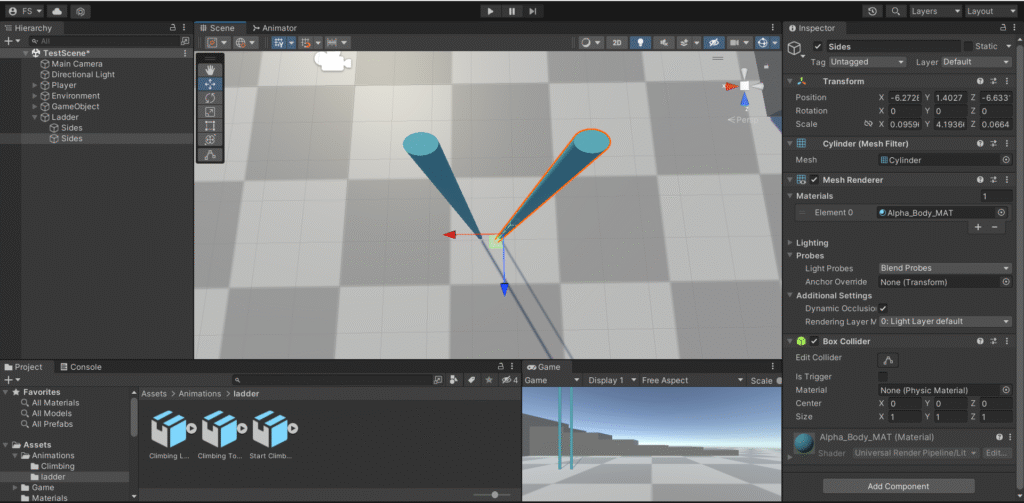Toggle scene lighting with the lightbulb icon
The width and height of the screenshot is (1024, 503).
[x=640, y=43]
